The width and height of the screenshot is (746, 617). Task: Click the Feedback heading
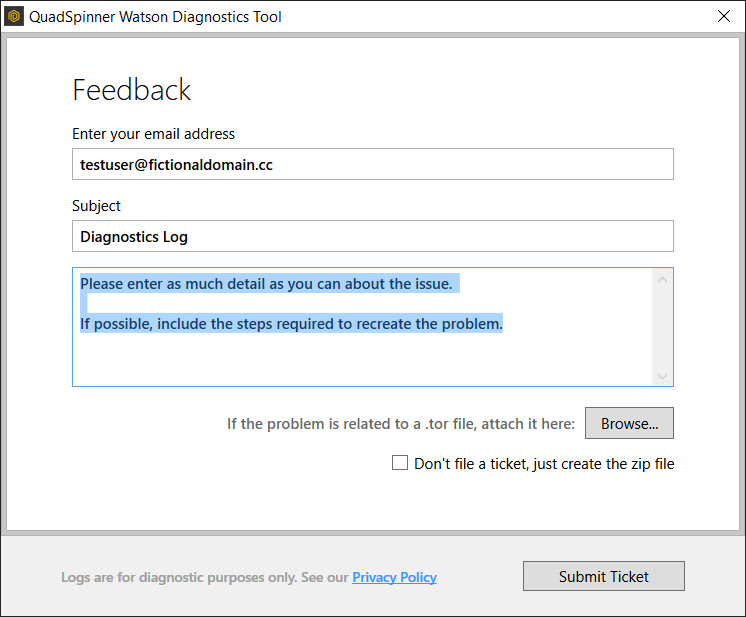pyautogui.click(x=131, y=90)
